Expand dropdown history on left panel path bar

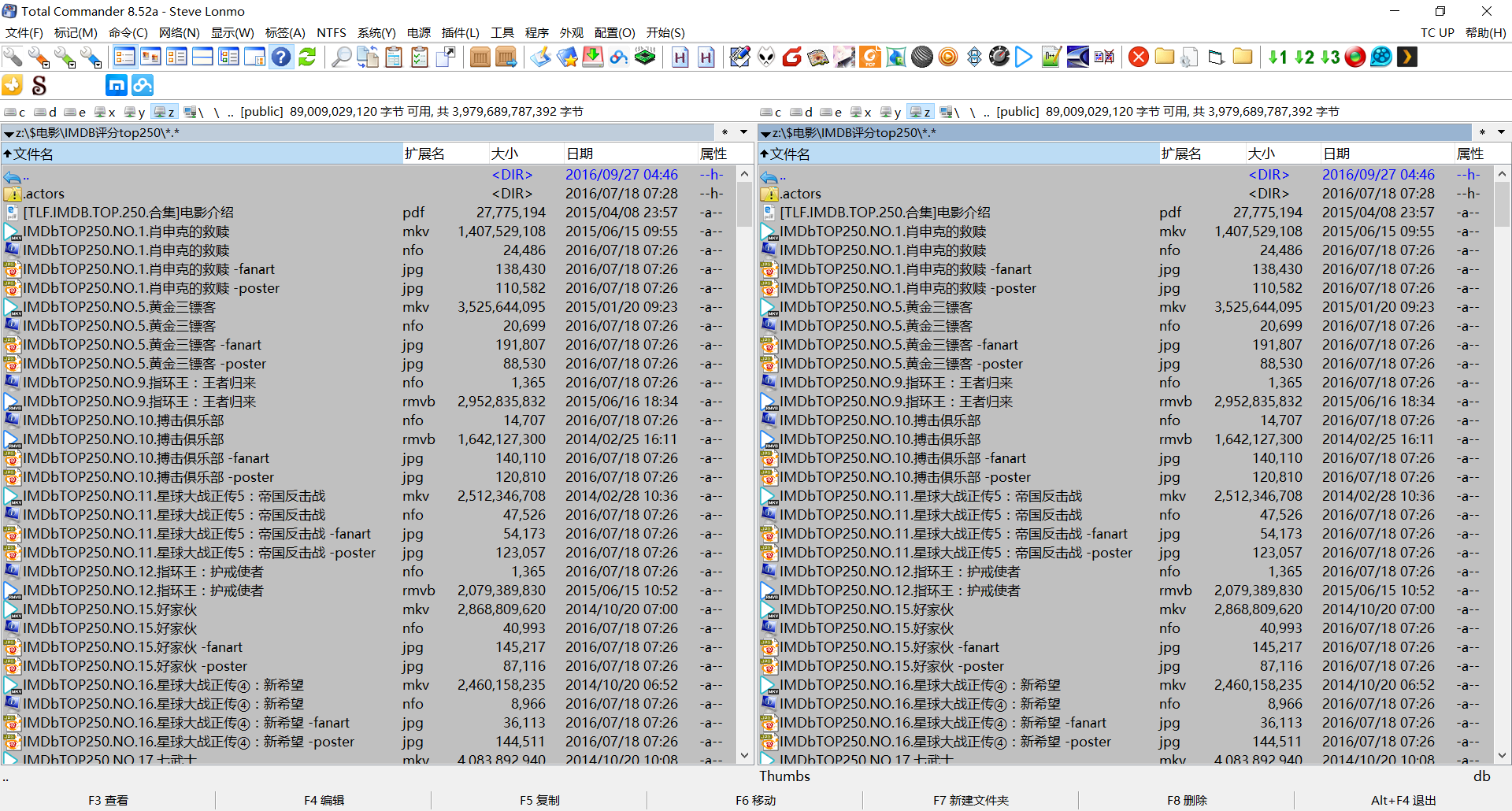point(9,133)
